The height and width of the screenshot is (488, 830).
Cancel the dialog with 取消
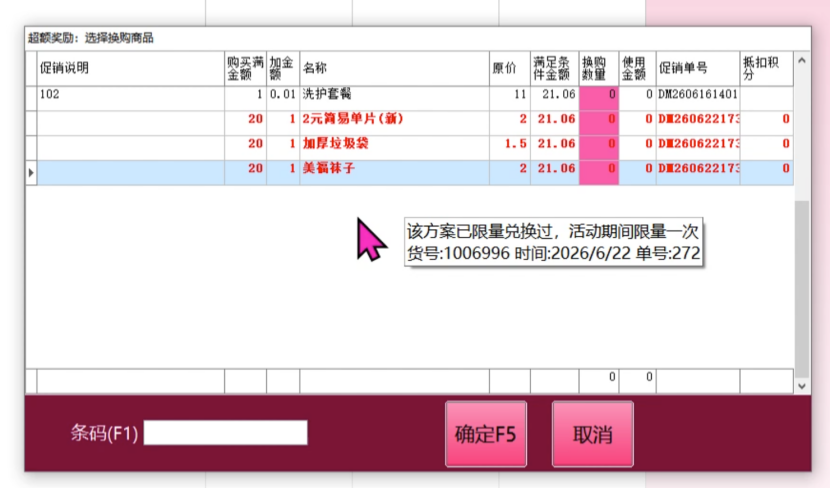coord(593,434)
